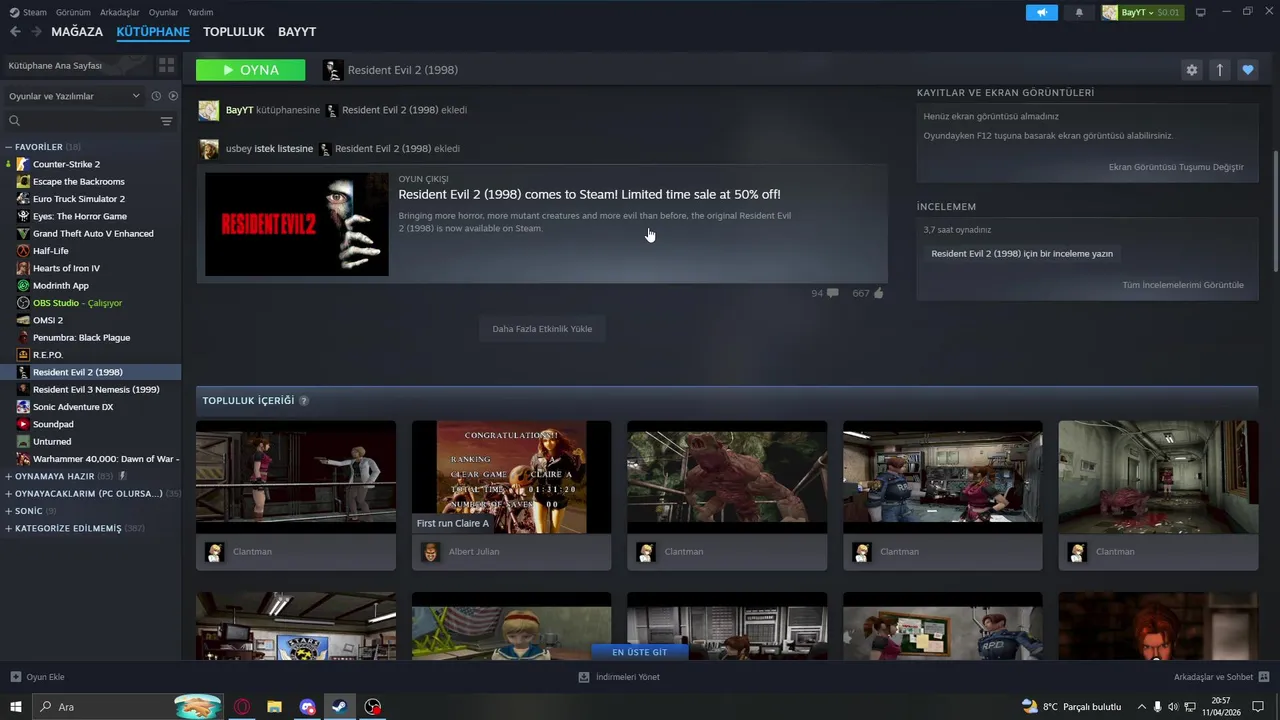
Task: Click Tüm İncelemelerimi Görüntüle link
Action: tap(1183, 285)
